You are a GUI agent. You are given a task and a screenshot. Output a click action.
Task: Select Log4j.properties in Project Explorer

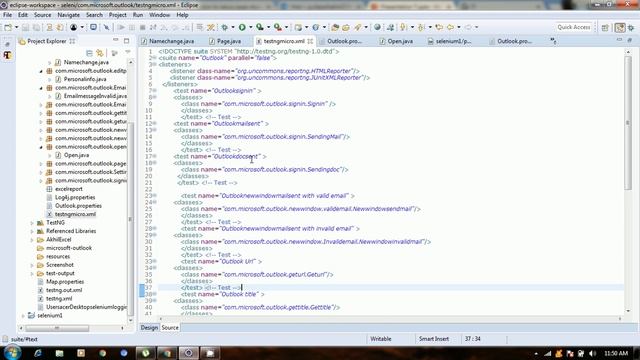pyautogui.click(x=75, y=198)
